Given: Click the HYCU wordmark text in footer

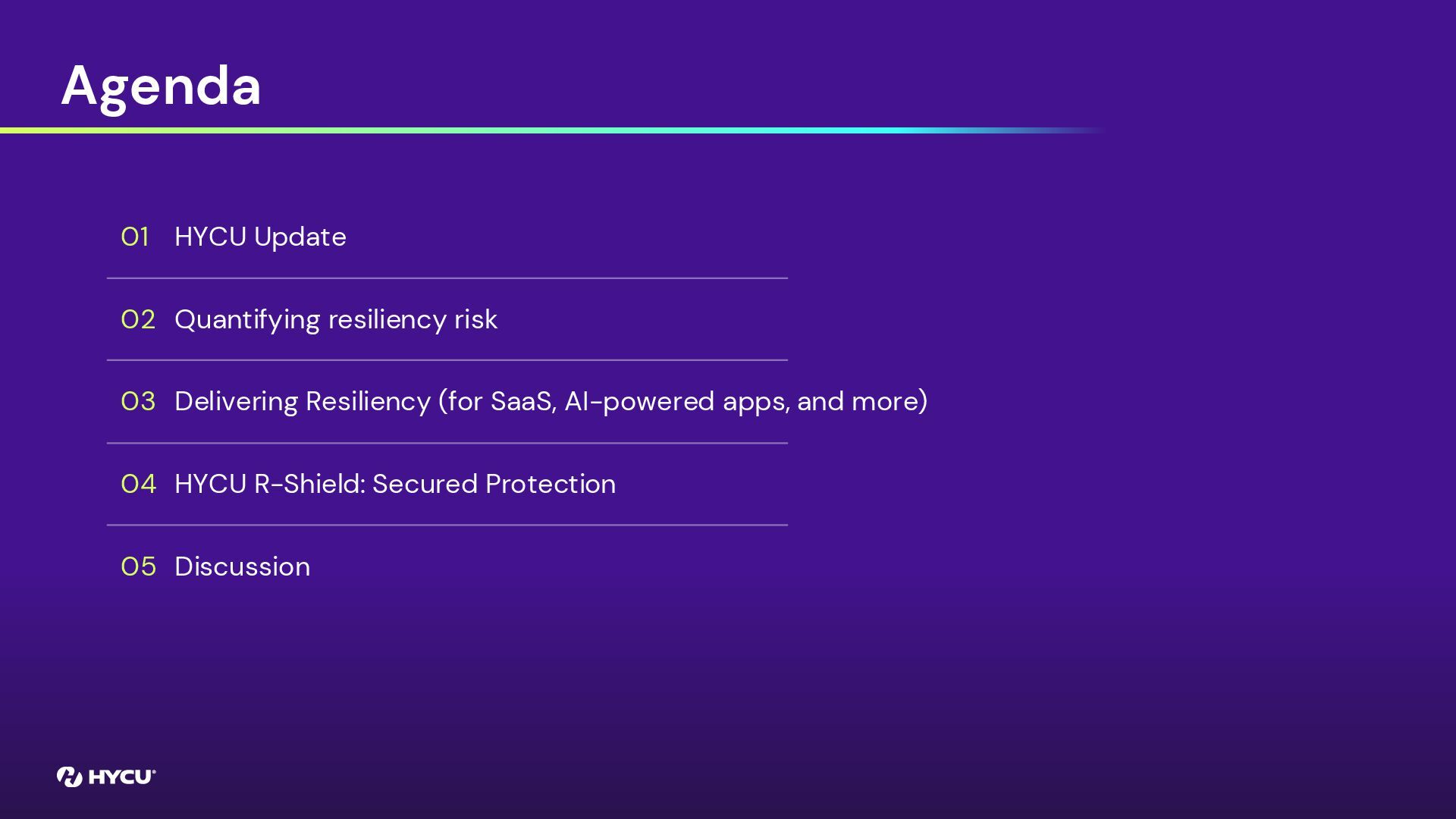Looking at the screenshot, I should pyautogui.click(x=121, y=777).
